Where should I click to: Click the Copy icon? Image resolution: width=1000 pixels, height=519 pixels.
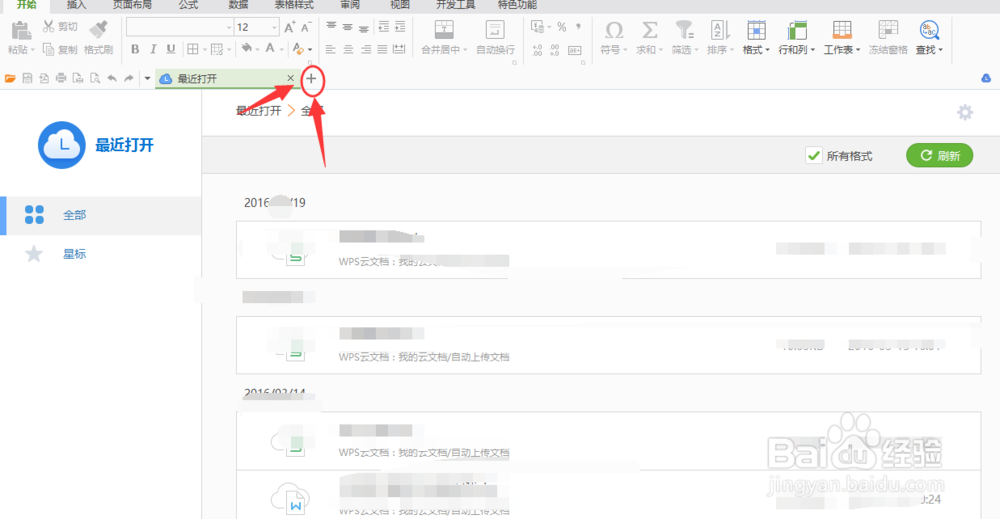pos(48,49)
